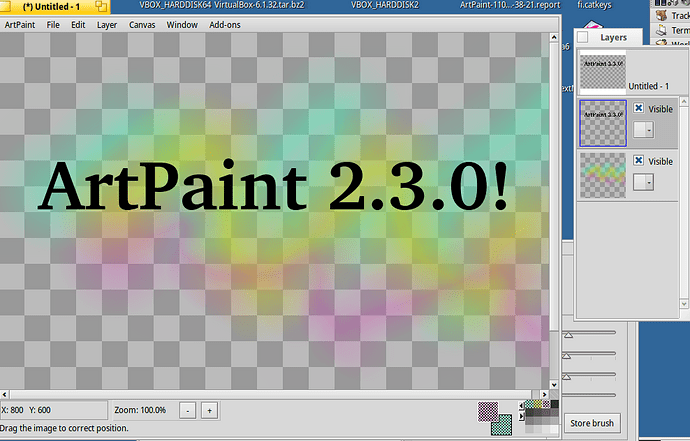690x441 pixels.
Task: Click the first brush slider thumb
Action: (569, 335)
